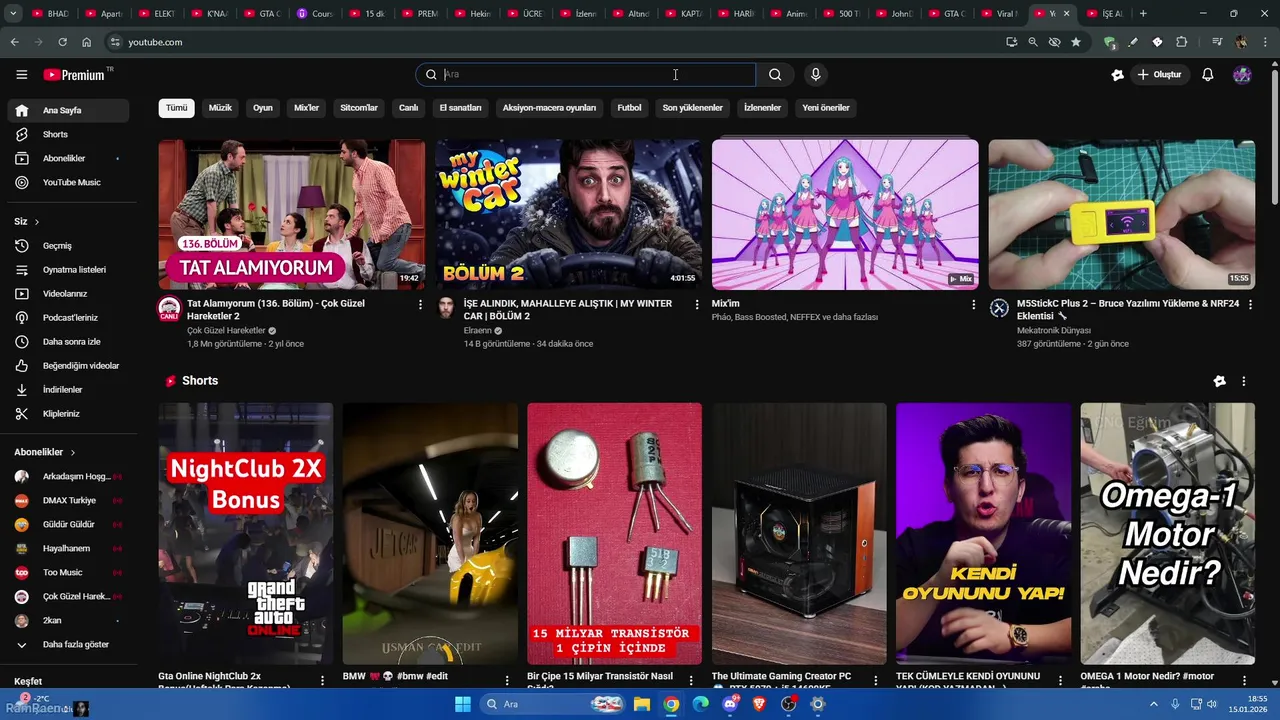Open Chrome extensions puzzle icon
The image size is (1280, 720).
[1182, 42]
